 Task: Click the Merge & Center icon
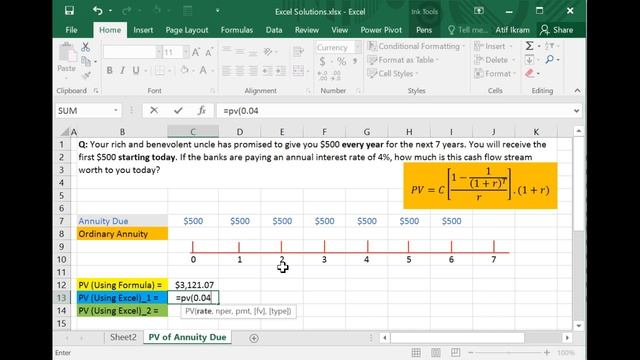299,71
